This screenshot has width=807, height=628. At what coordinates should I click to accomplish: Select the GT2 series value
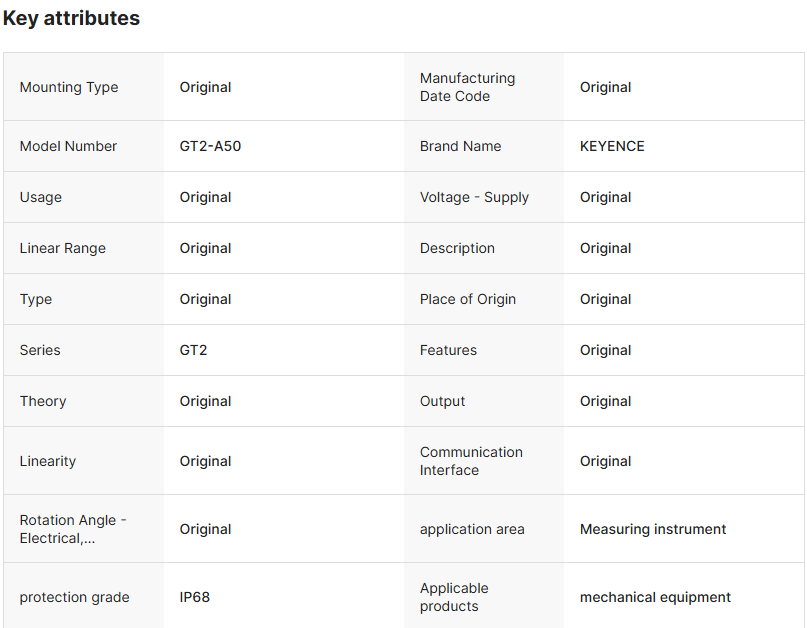click(194, 350)
